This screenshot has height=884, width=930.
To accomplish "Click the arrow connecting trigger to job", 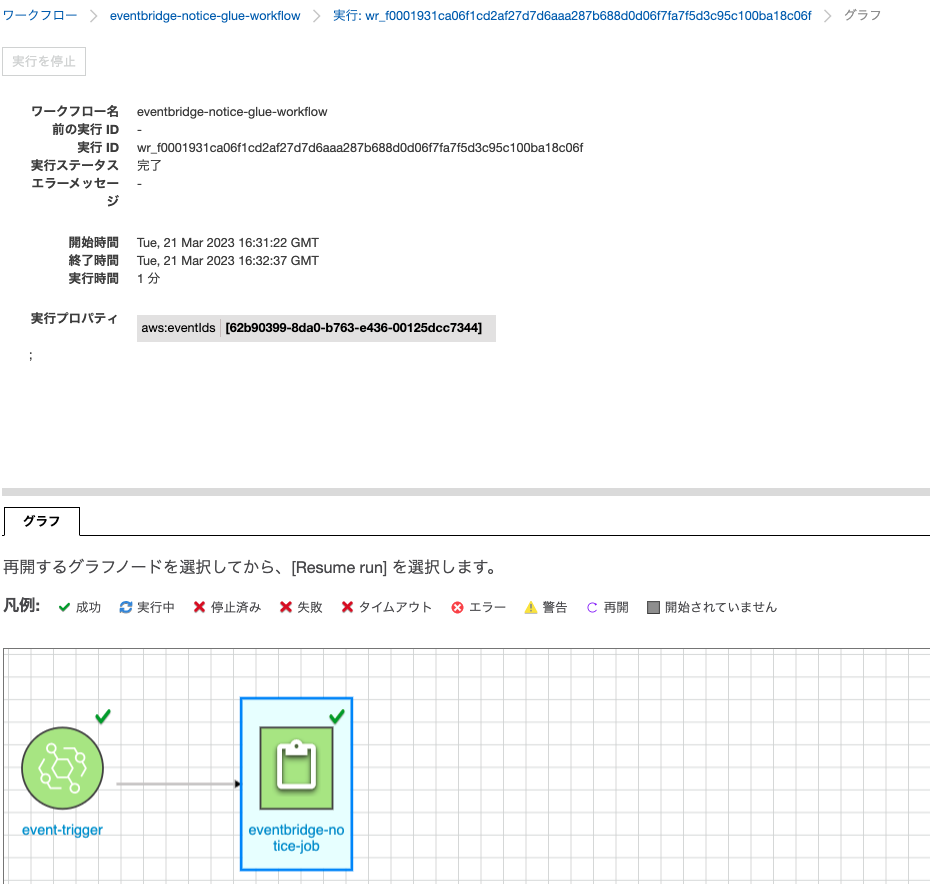I will point(179,784).
